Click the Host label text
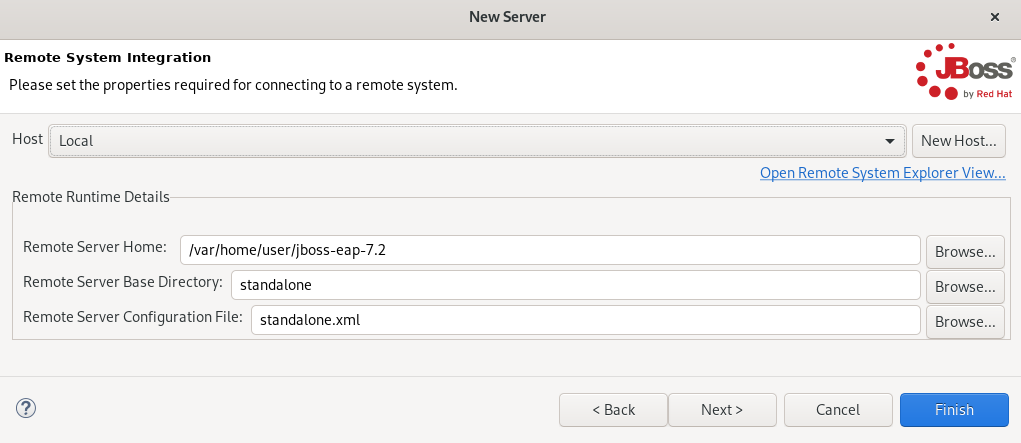 27,139
